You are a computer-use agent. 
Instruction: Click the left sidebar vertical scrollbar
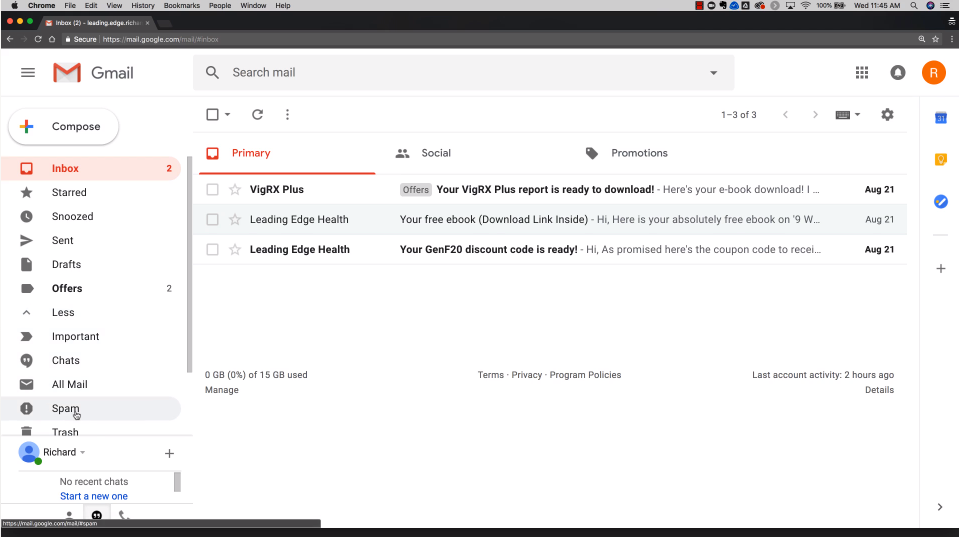point(189,264)
